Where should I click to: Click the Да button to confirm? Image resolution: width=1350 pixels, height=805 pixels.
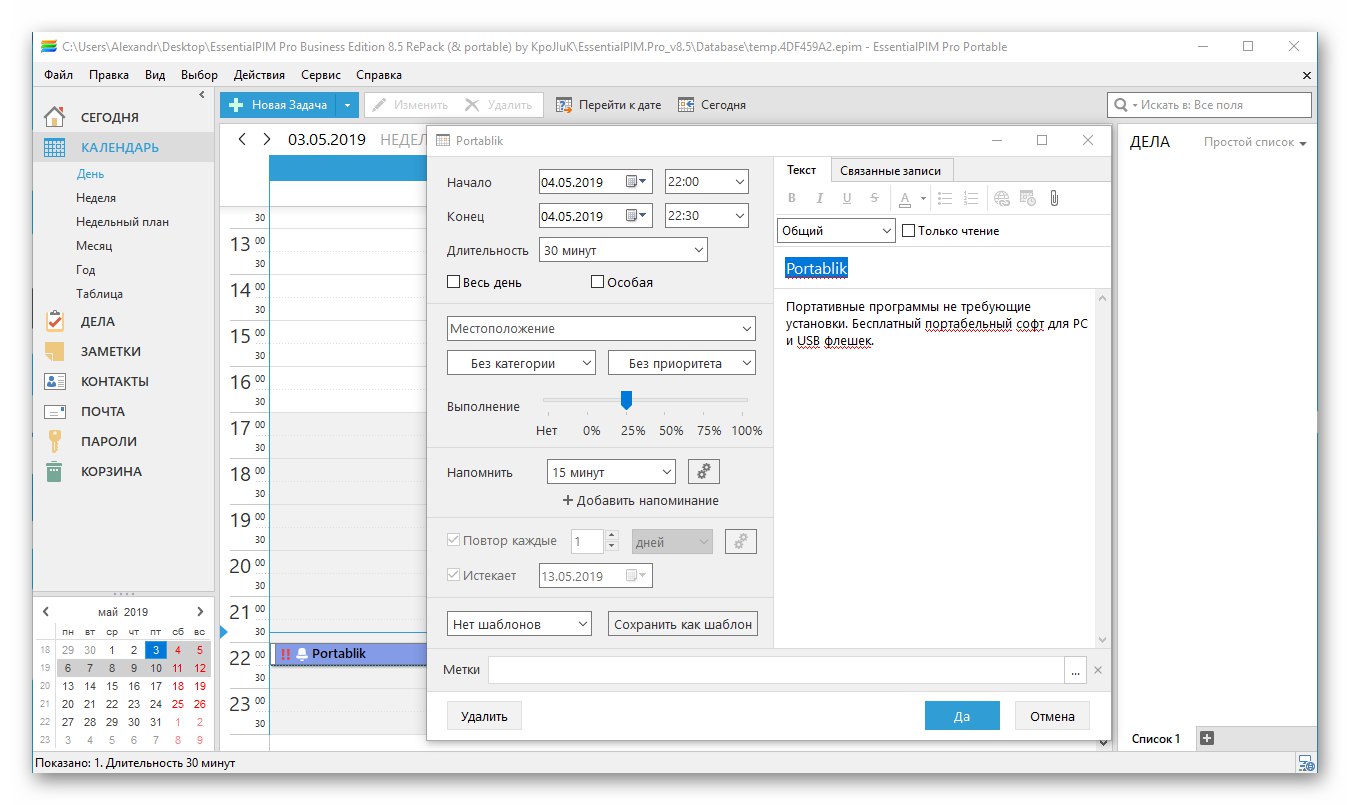pyautogui.click(x=962, y=716)
